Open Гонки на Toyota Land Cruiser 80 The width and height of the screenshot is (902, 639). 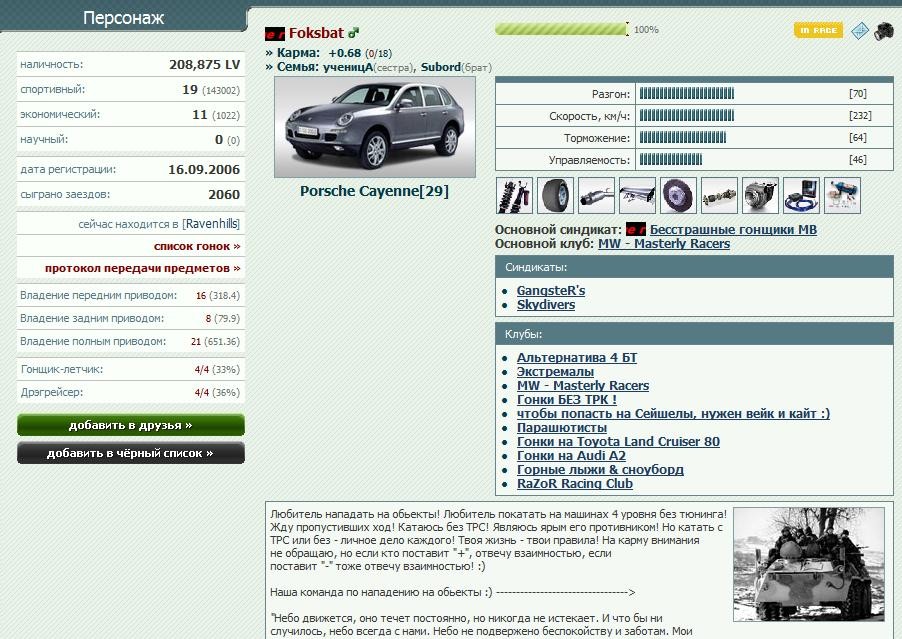point(618,442)
